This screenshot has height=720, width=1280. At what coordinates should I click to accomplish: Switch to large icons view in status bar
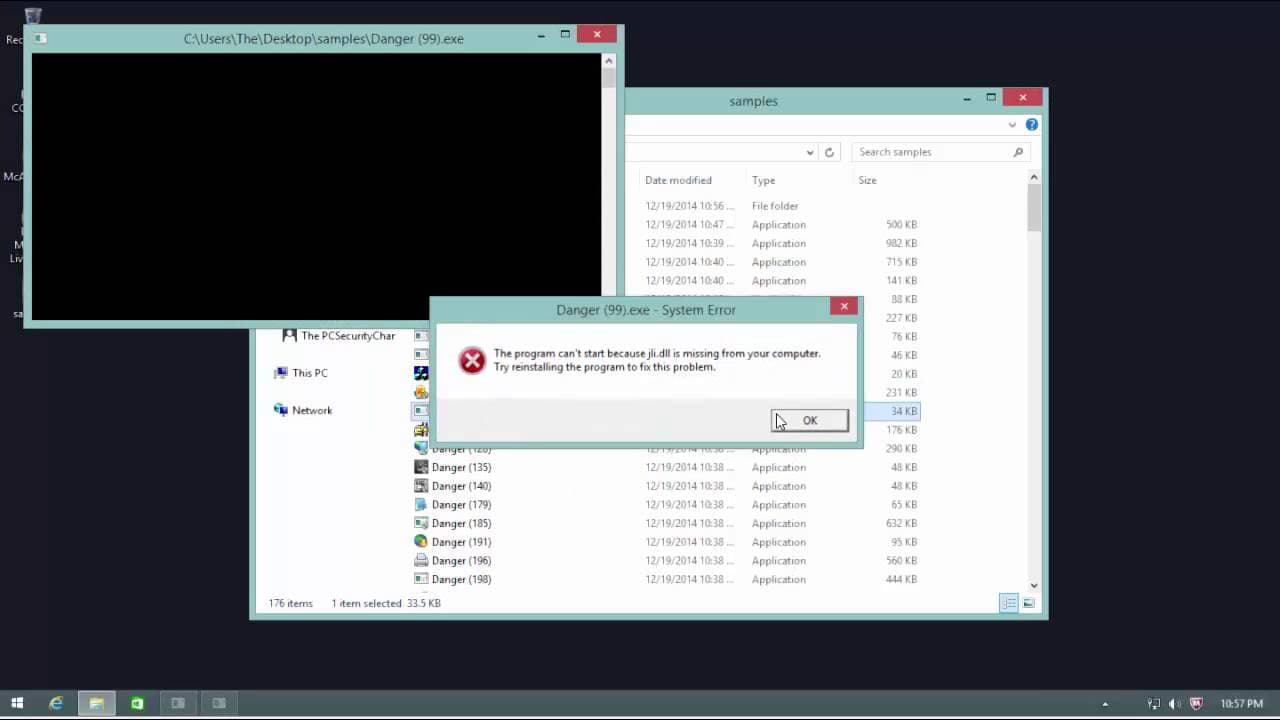click(x=1028, y=603)
